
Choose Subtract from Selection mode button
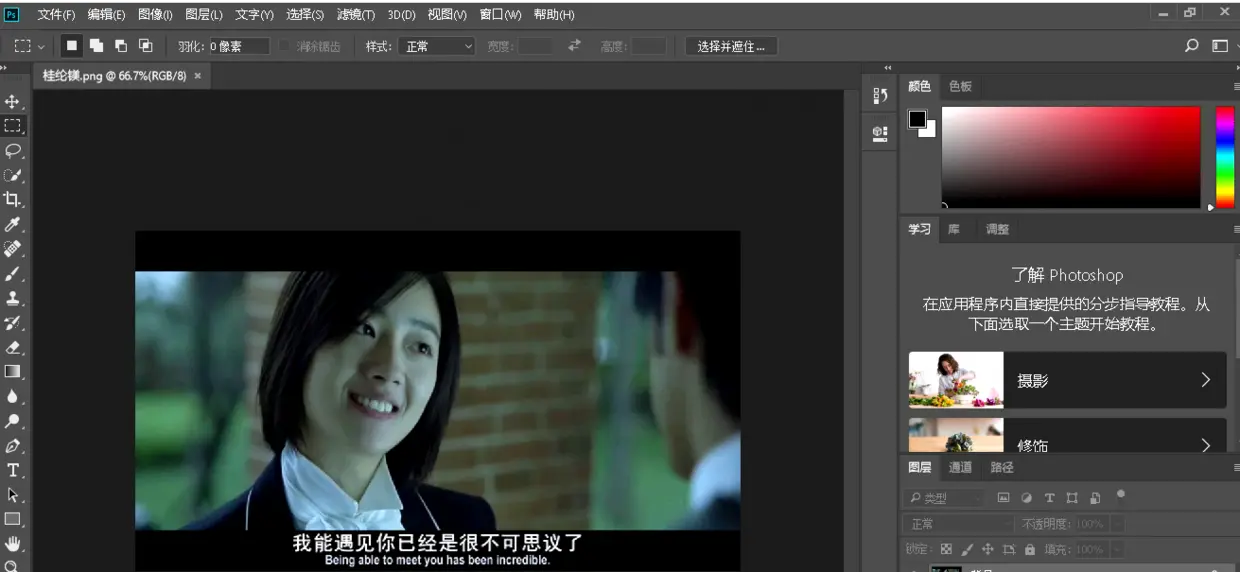121,46
